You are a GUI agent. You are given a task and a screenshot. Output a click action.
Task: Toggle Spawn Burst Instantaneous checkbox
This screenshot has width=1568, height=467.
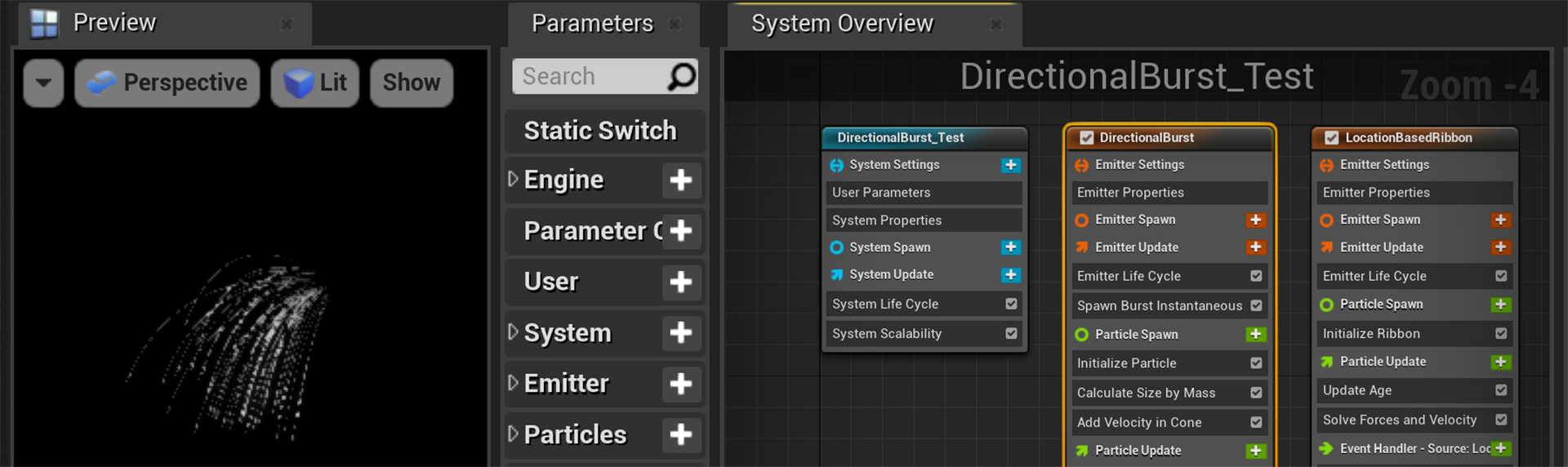1256,305
